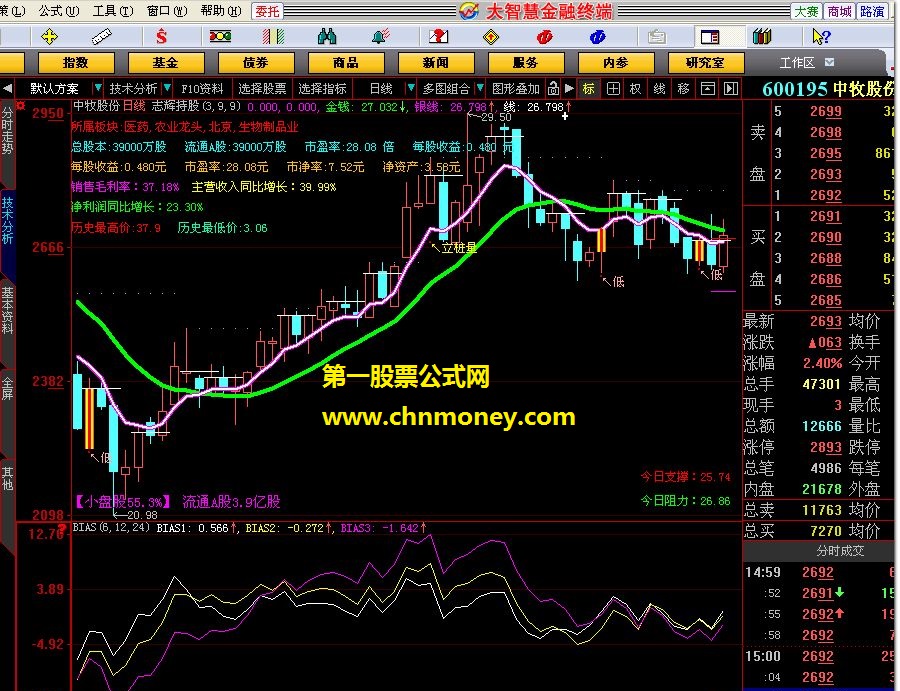This screenshot has width=900, height=691.
Task: Click the 多图组合 toolbar label
Action: 446,88
